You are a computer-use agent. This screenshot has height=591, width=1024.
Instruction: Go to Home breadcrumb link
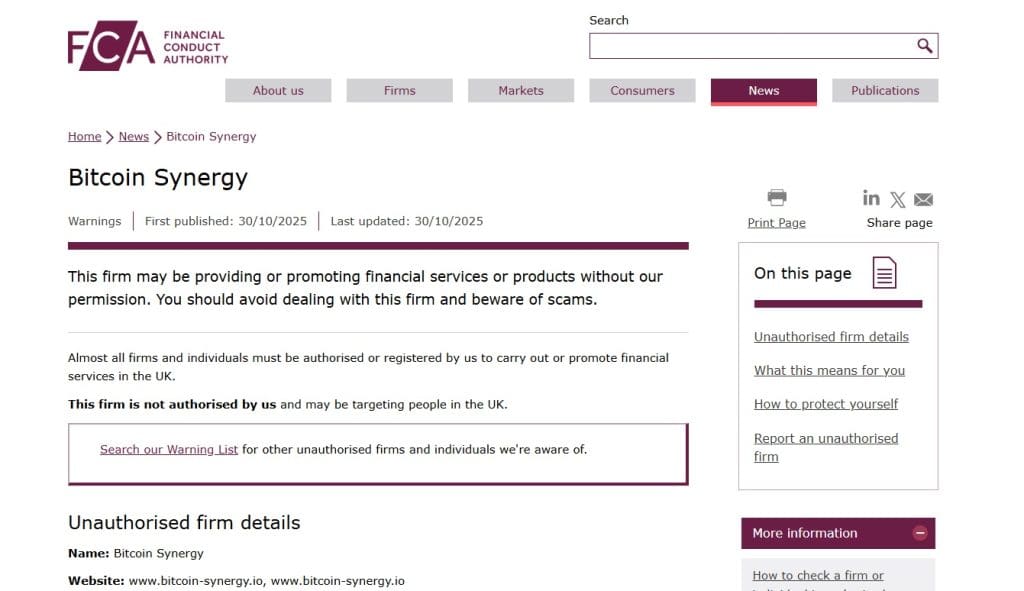[x=84, y=137]
